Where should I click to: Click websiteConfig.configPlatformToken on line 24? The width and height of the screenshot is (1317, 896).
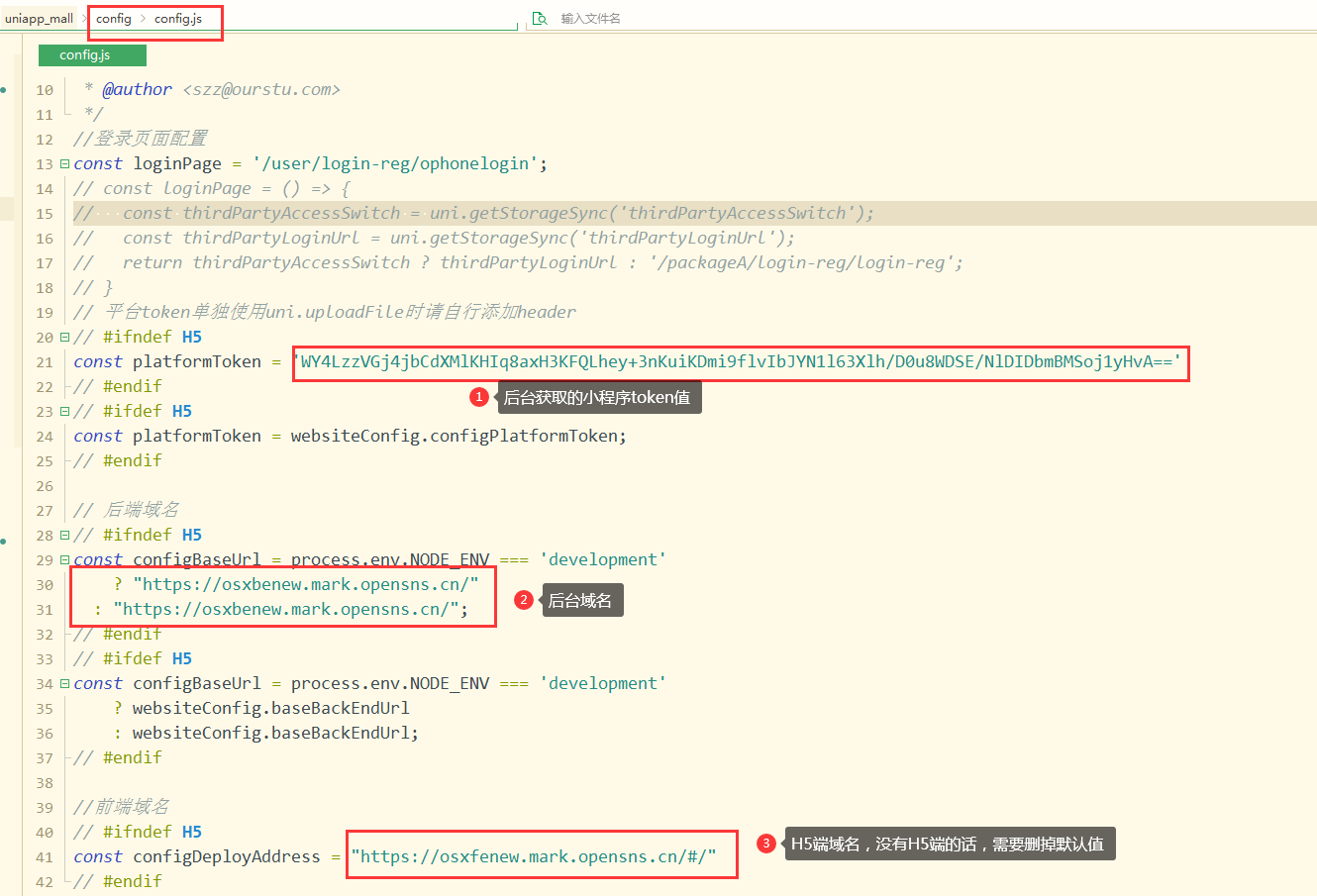coord(455,436)
